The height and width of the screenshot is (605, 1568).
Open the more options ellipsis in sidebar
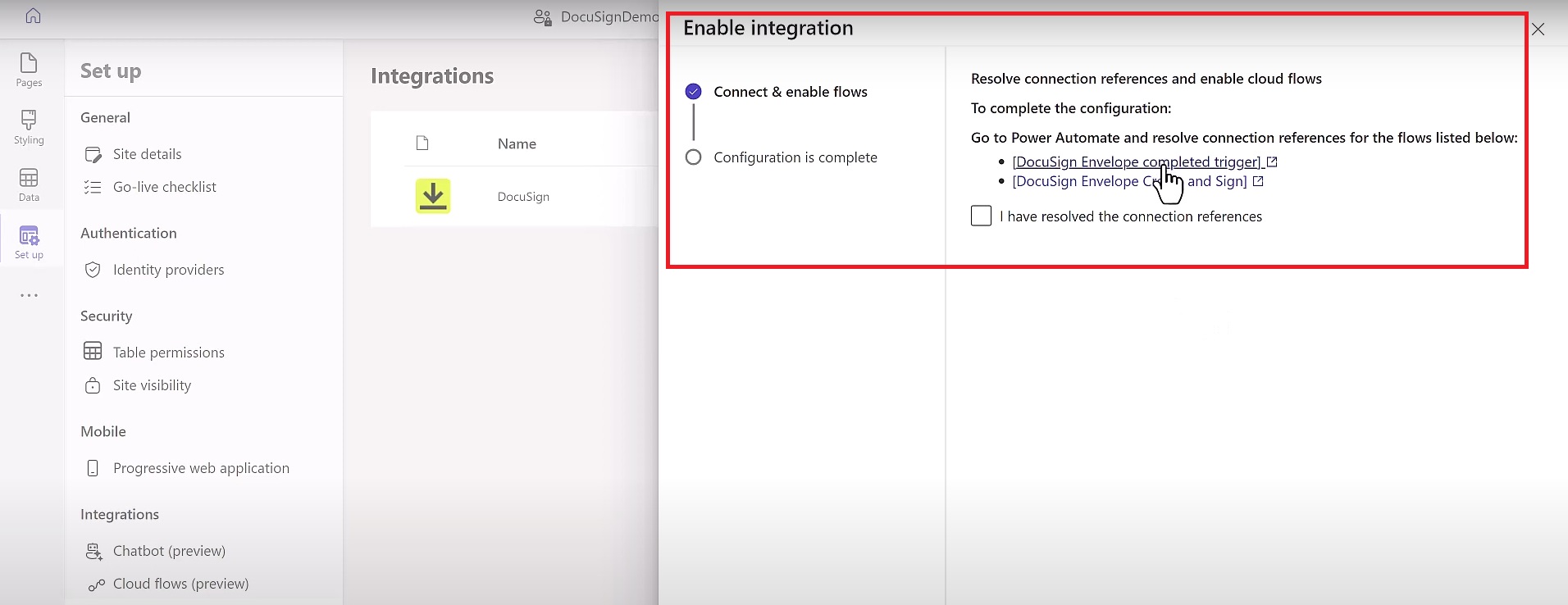(29, 295)
